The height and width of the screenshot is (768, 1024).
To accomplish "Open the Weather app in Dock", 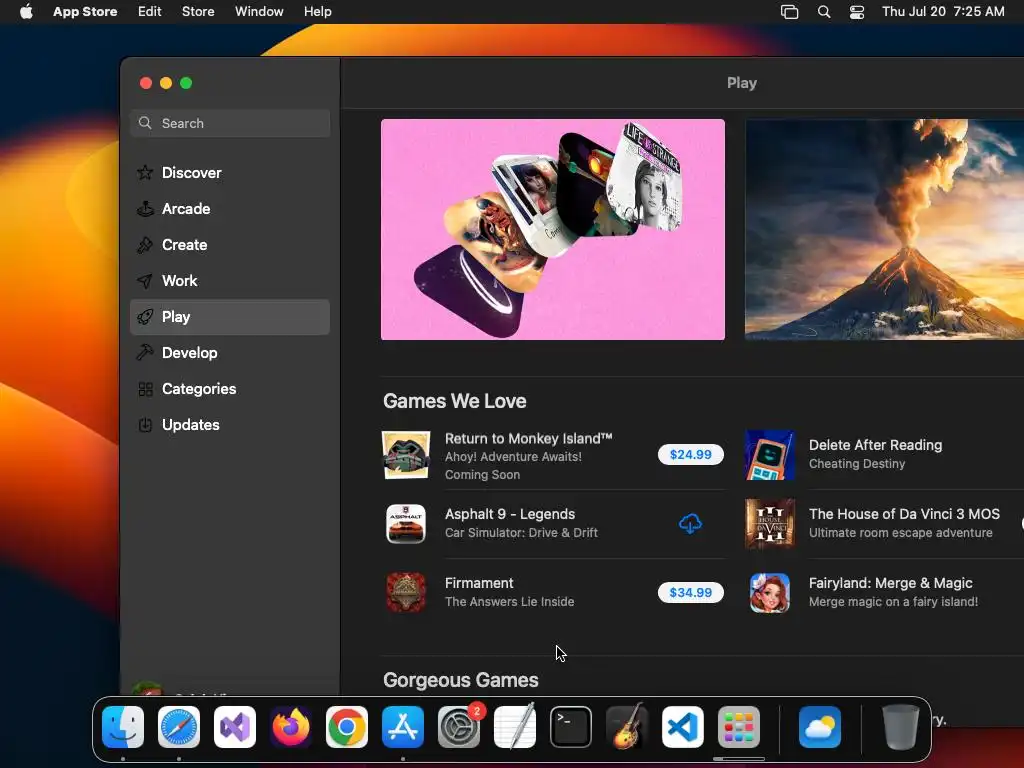I will pos(820,727).
